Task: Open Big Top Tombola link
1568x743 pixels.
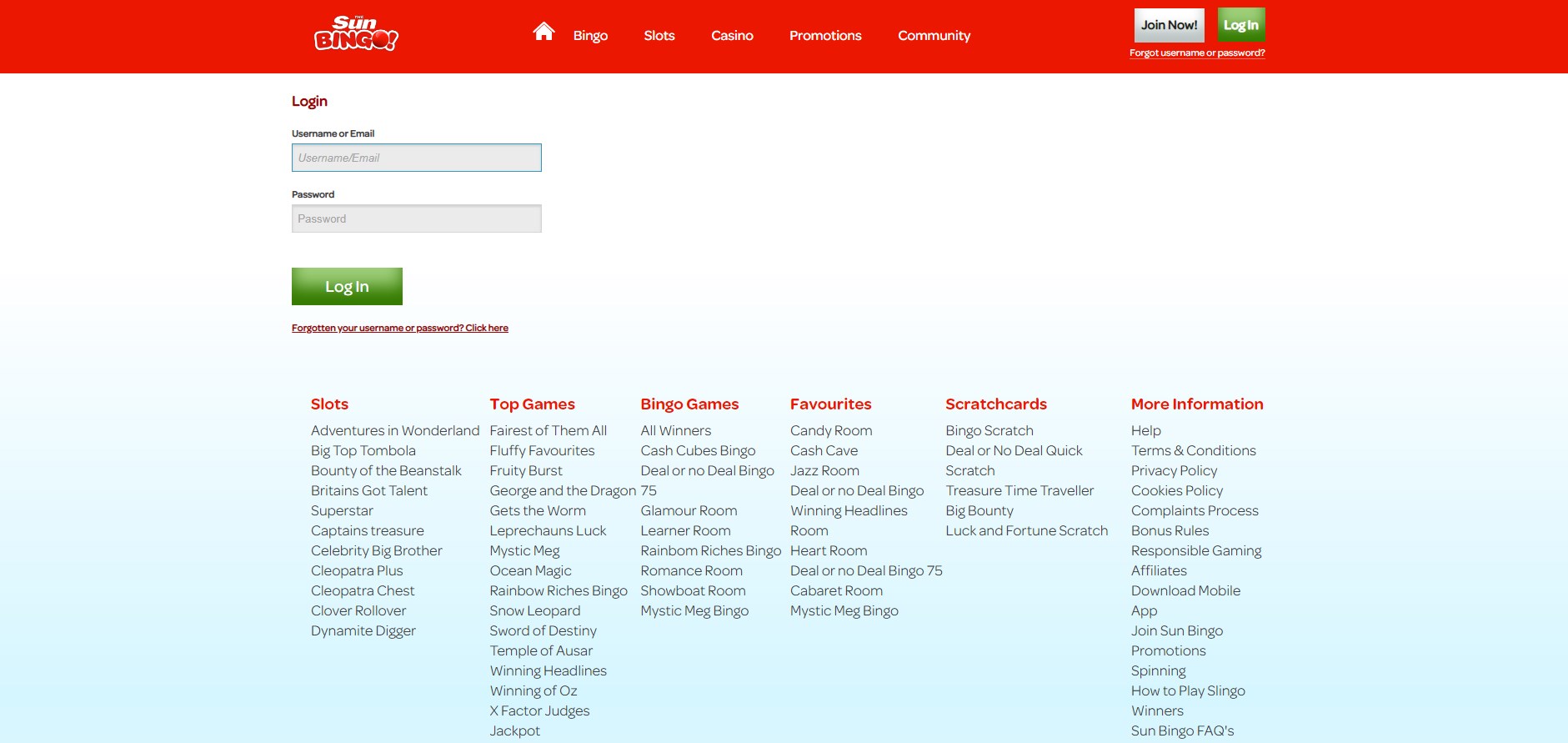Action: pos(363,450)
